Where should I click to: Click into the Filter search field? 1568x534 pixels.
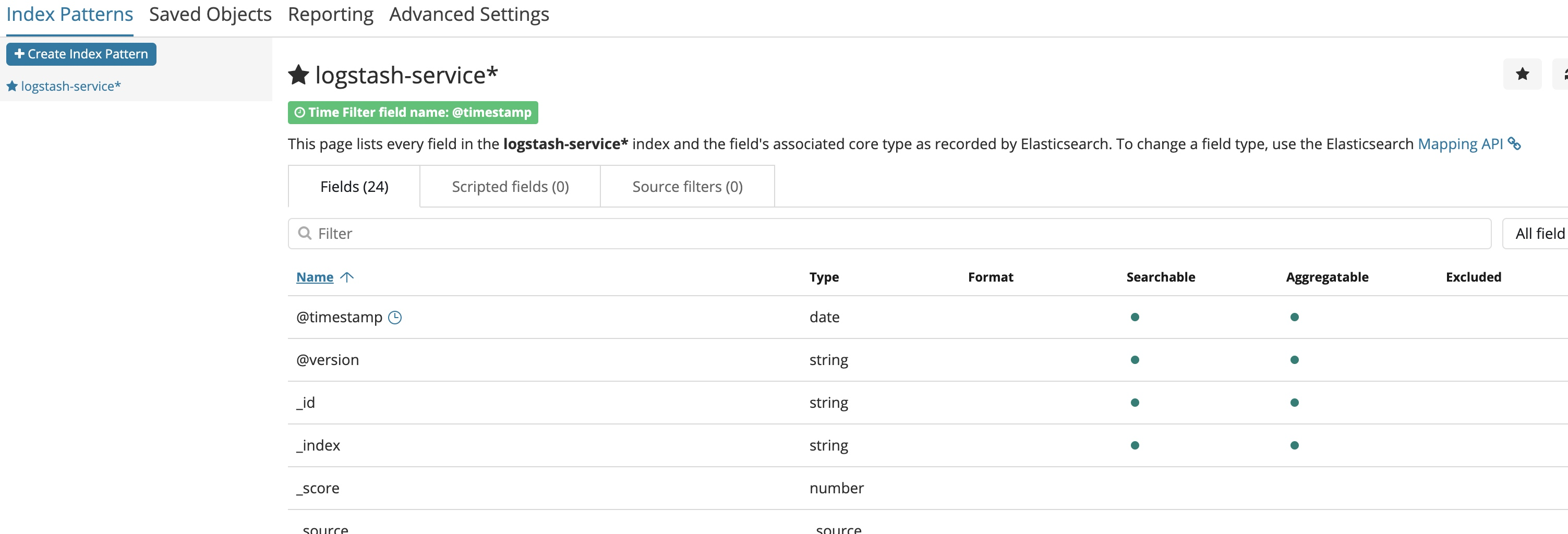889,234
